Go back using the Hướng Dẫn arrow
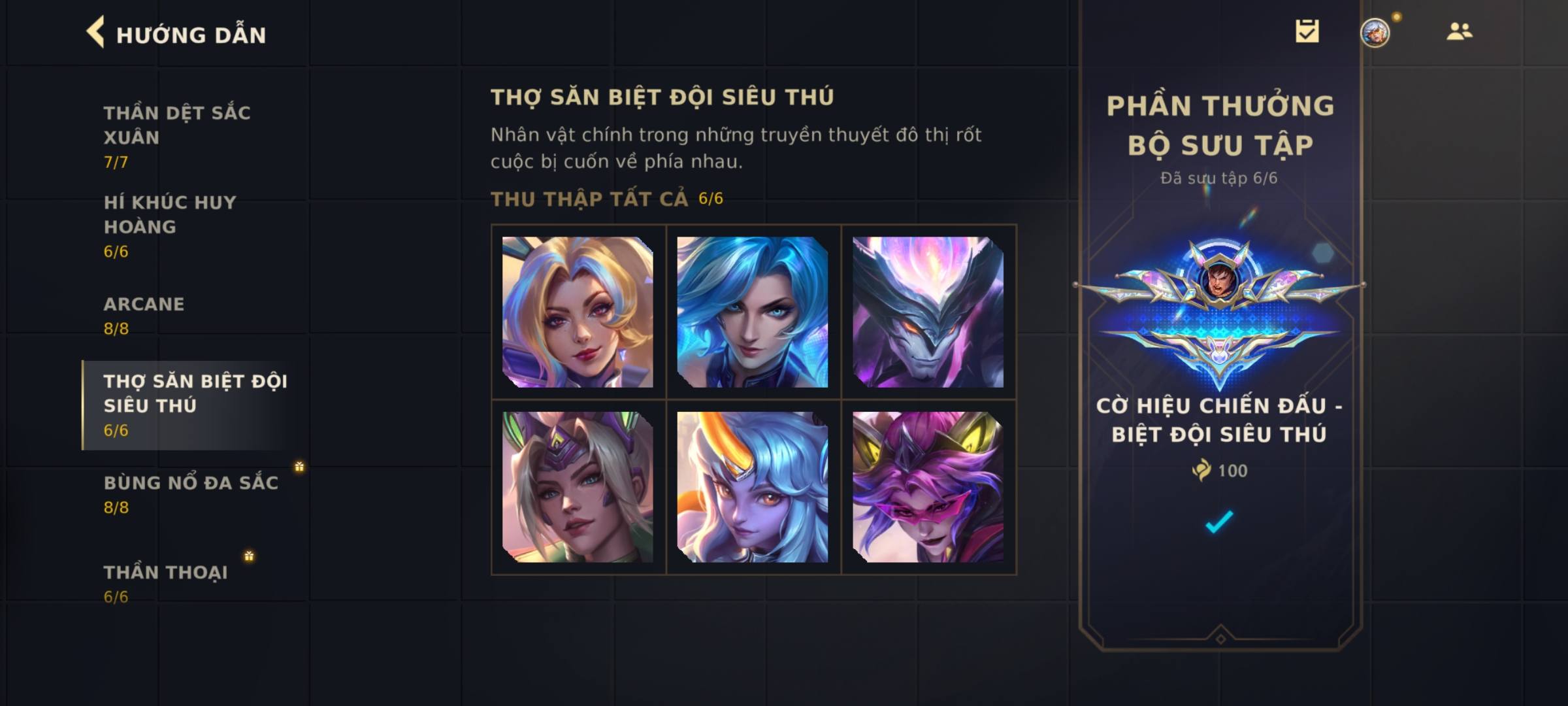1568x706 pixels. 95,33
